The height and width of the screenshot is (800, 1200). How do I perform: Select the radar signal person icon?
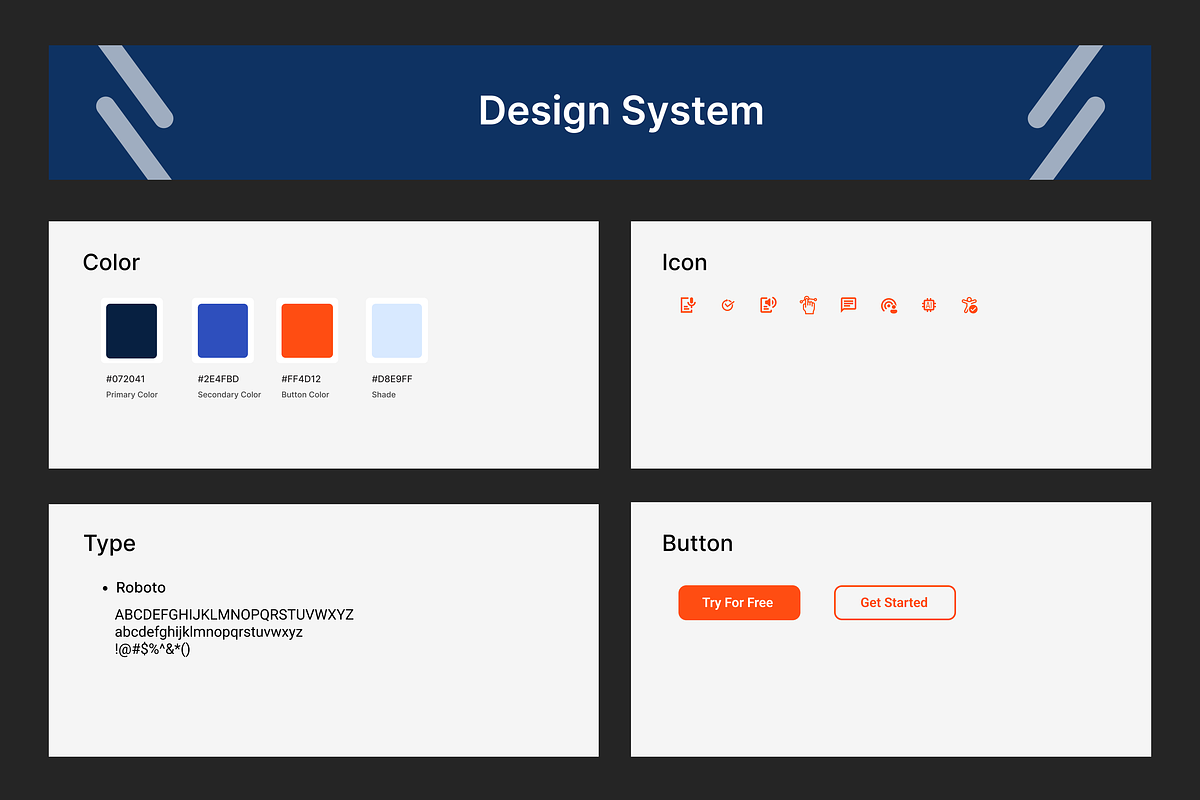889,306
